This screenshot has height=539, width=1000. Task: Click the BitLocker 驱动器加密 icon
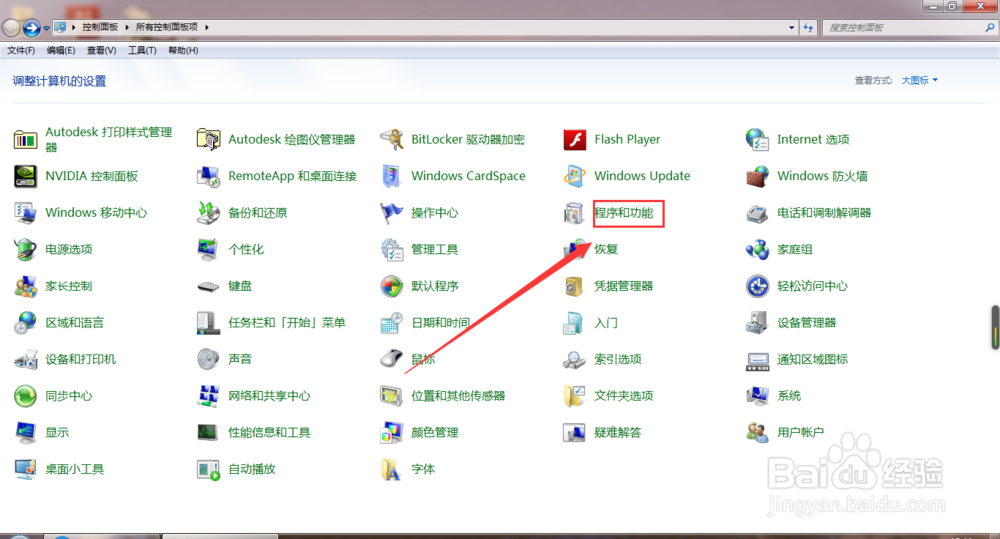pos(392,139)
